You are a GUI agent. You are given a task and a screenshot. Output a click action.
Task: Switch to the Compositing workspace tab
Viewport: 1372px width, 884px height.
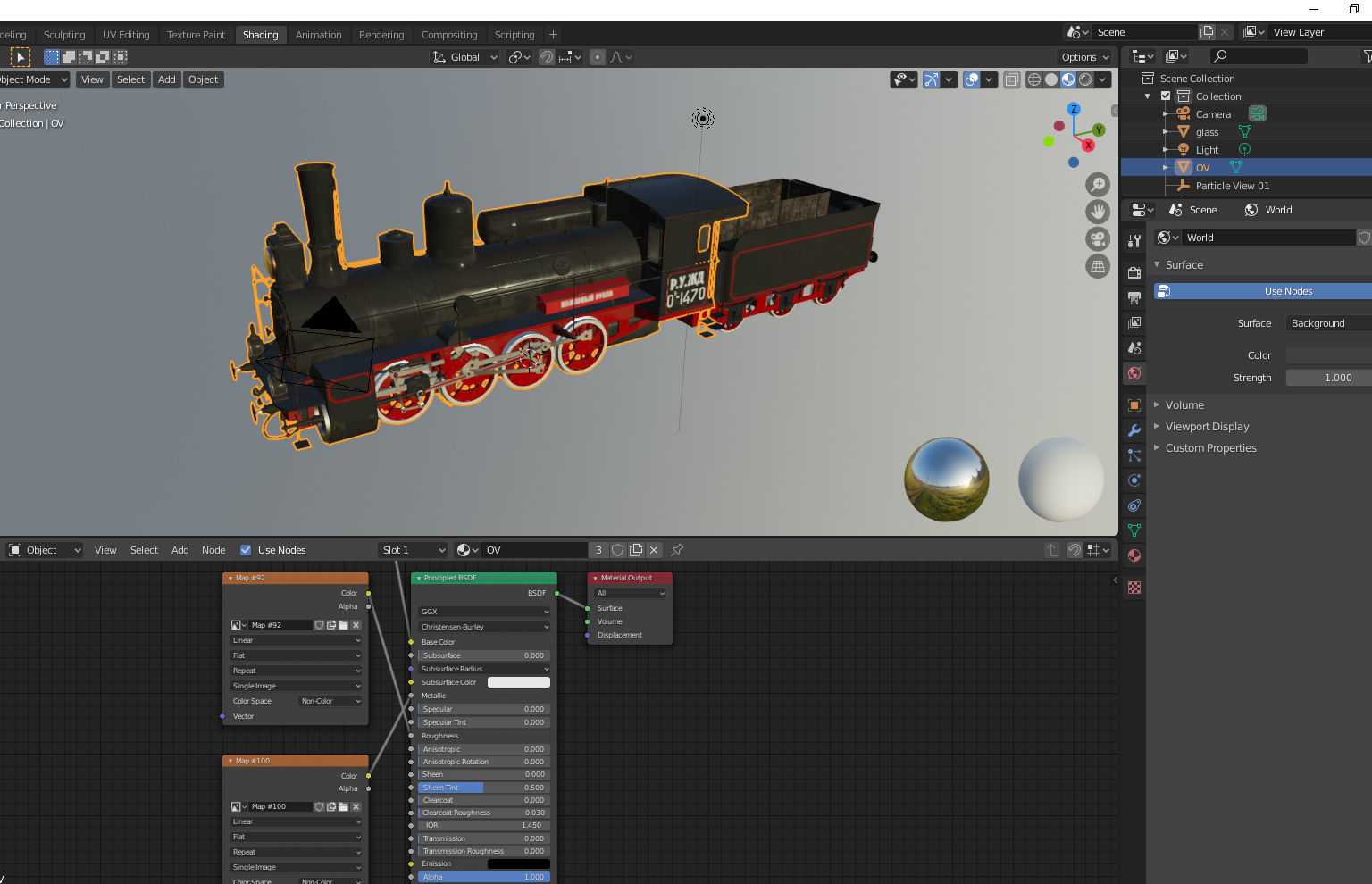[x=449, y=35]
